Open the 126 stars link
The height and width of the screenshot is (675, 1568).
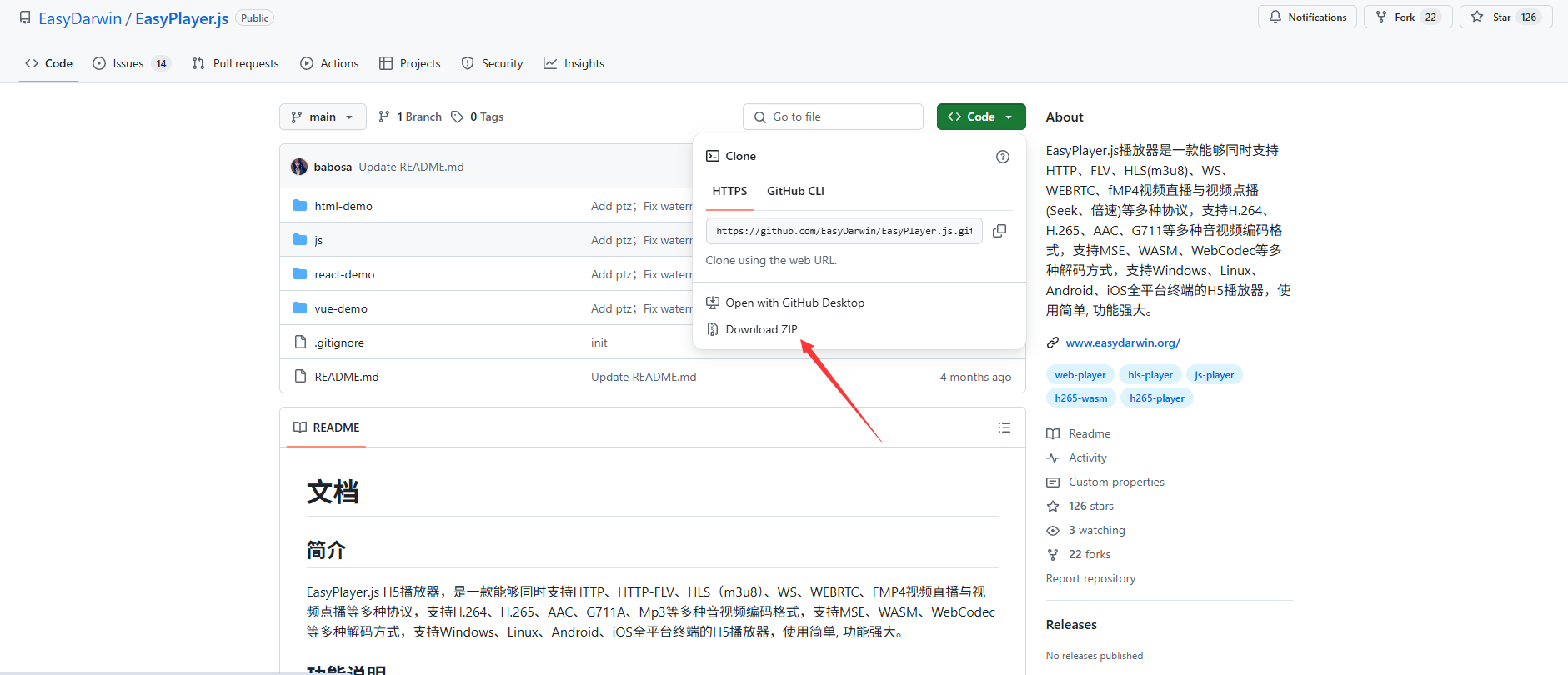[1080, 506]
